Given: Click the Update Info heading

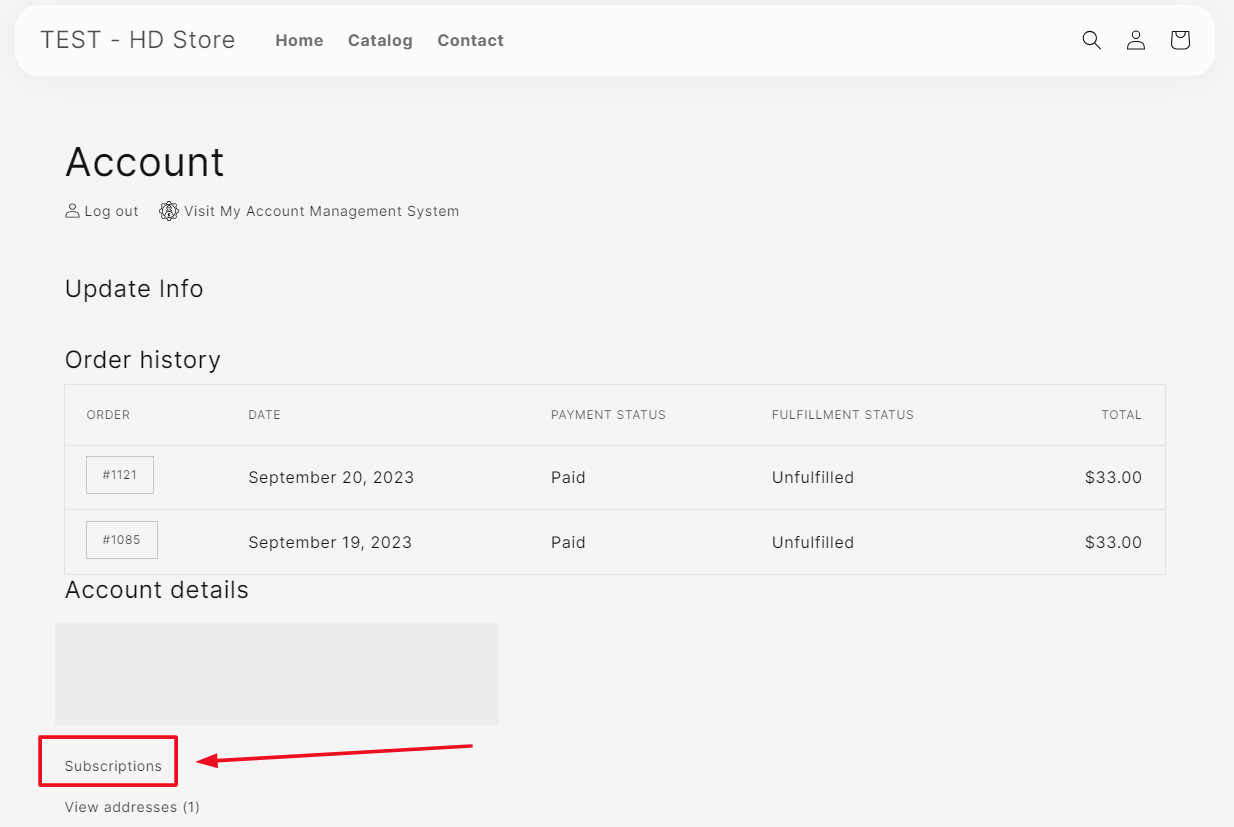Looking at the screenshot, I should 134,289.
